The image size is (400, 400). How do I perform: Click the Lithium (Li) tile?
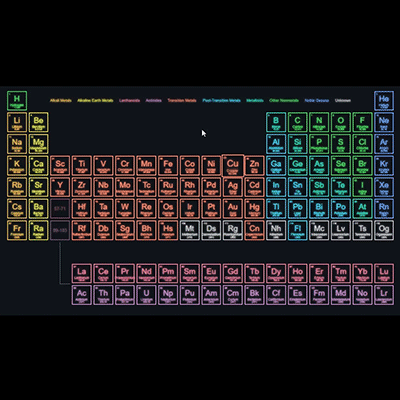pyautogui.click(x=17, y=122)
